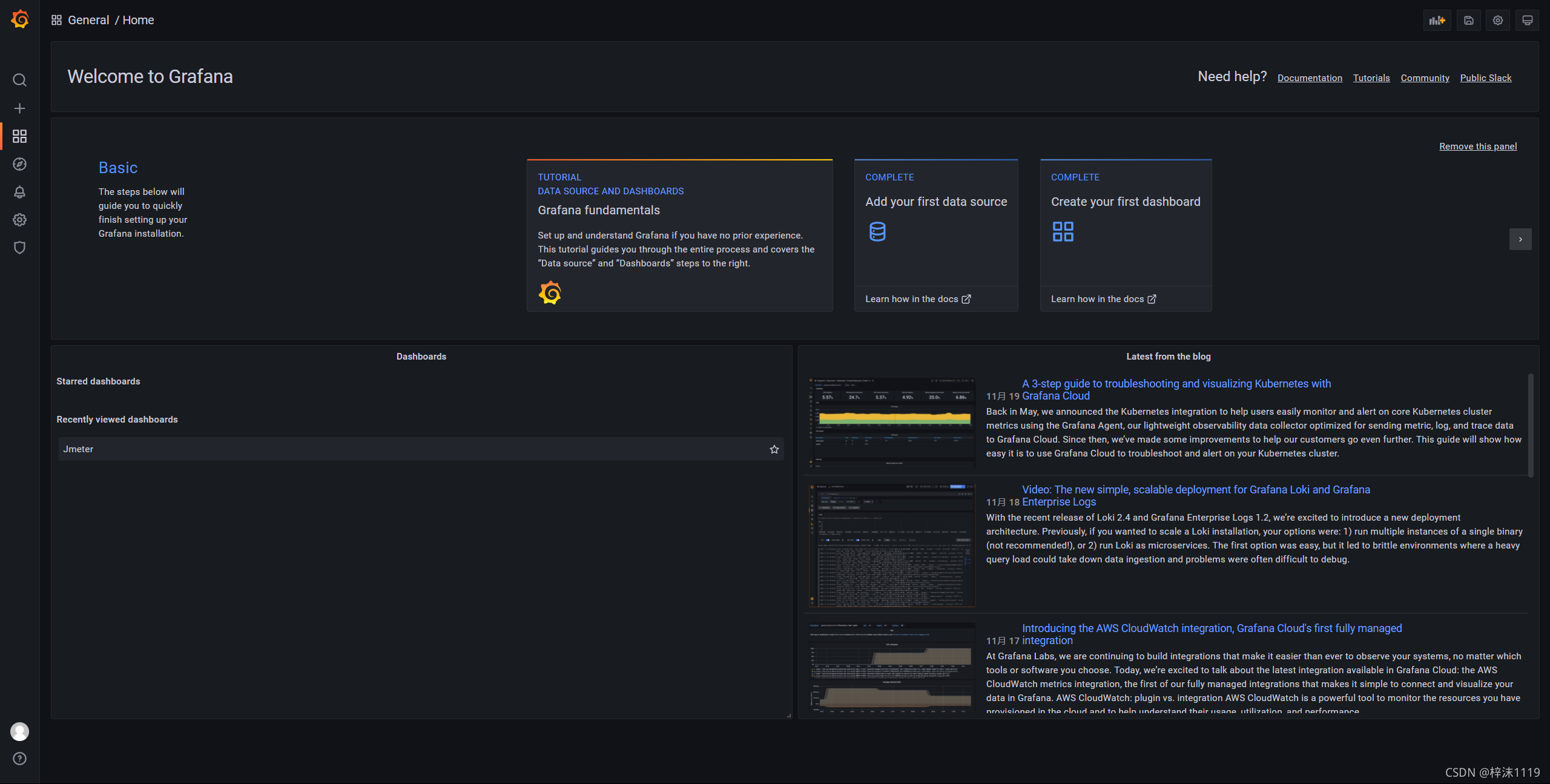Open the Community help link
Viewport: 1550px width, 784px height.
point(1425,77)
